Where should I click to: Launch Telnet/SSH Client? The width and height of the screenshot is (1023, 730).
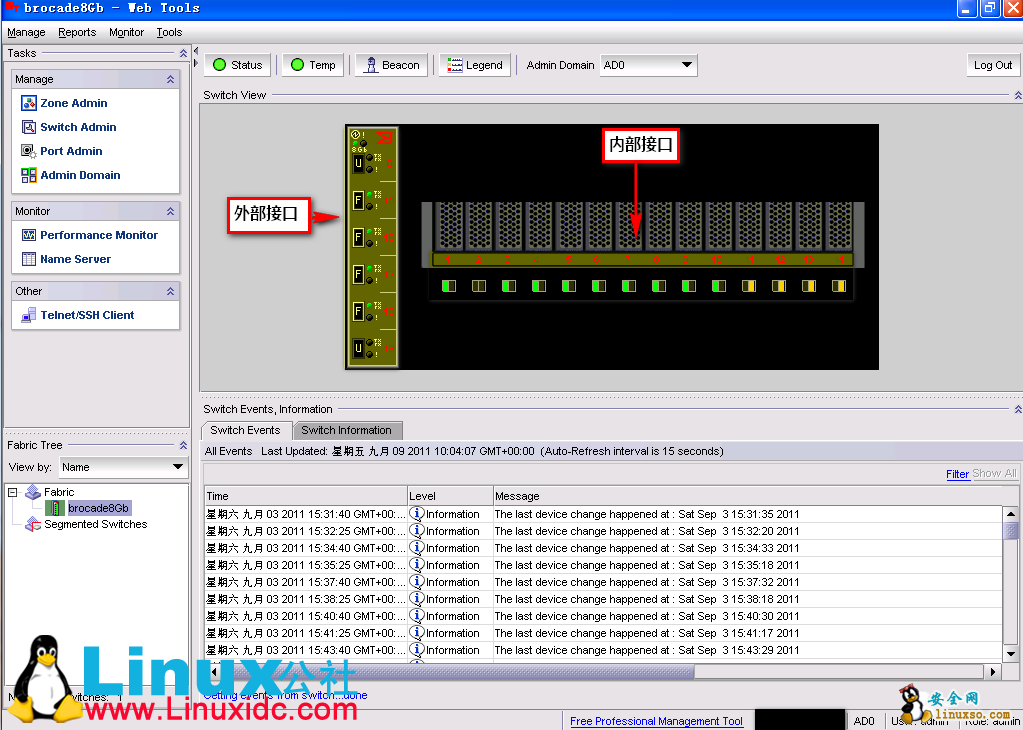87,315
